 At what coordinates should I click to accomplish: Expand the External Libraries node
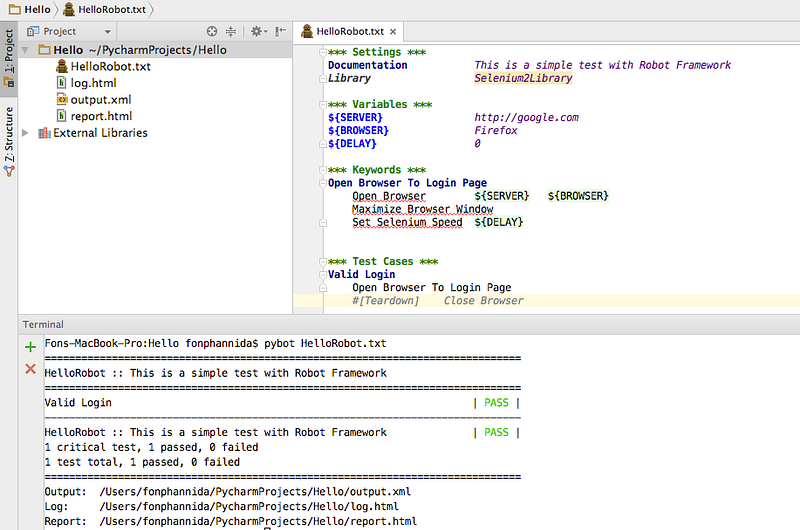pyautogui.click(x=25, y=133)
